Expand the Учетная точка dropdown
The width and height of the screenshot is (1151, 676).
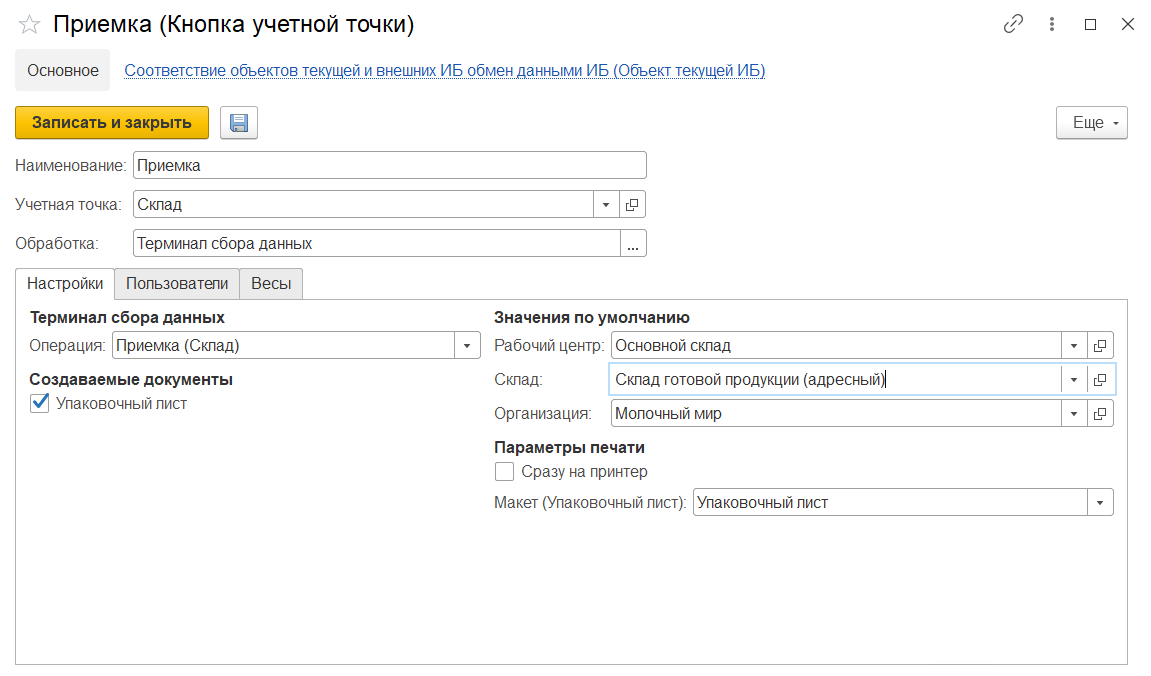coord(606,205)
